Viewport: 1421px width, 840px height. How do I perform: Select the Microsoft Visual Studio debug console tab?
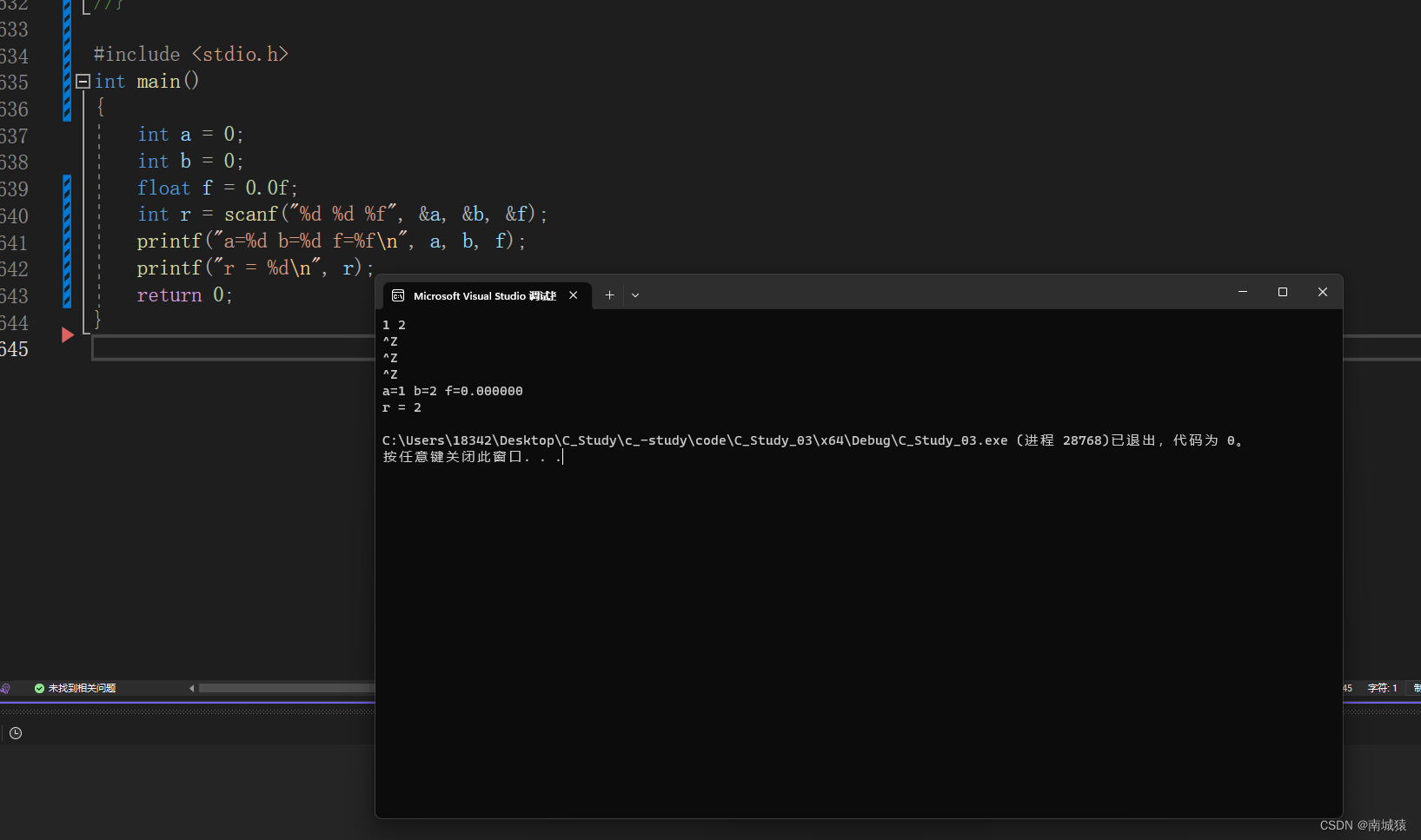485,295
